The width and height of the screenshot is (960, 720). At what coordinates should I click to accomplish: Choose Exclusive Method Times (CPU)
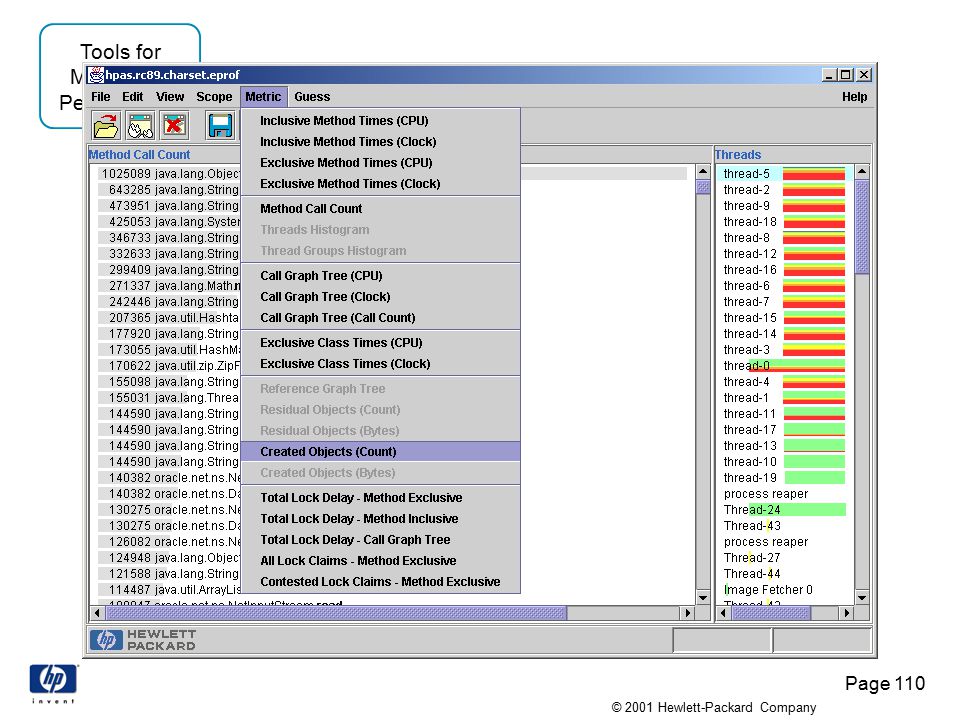coord(380,162)
